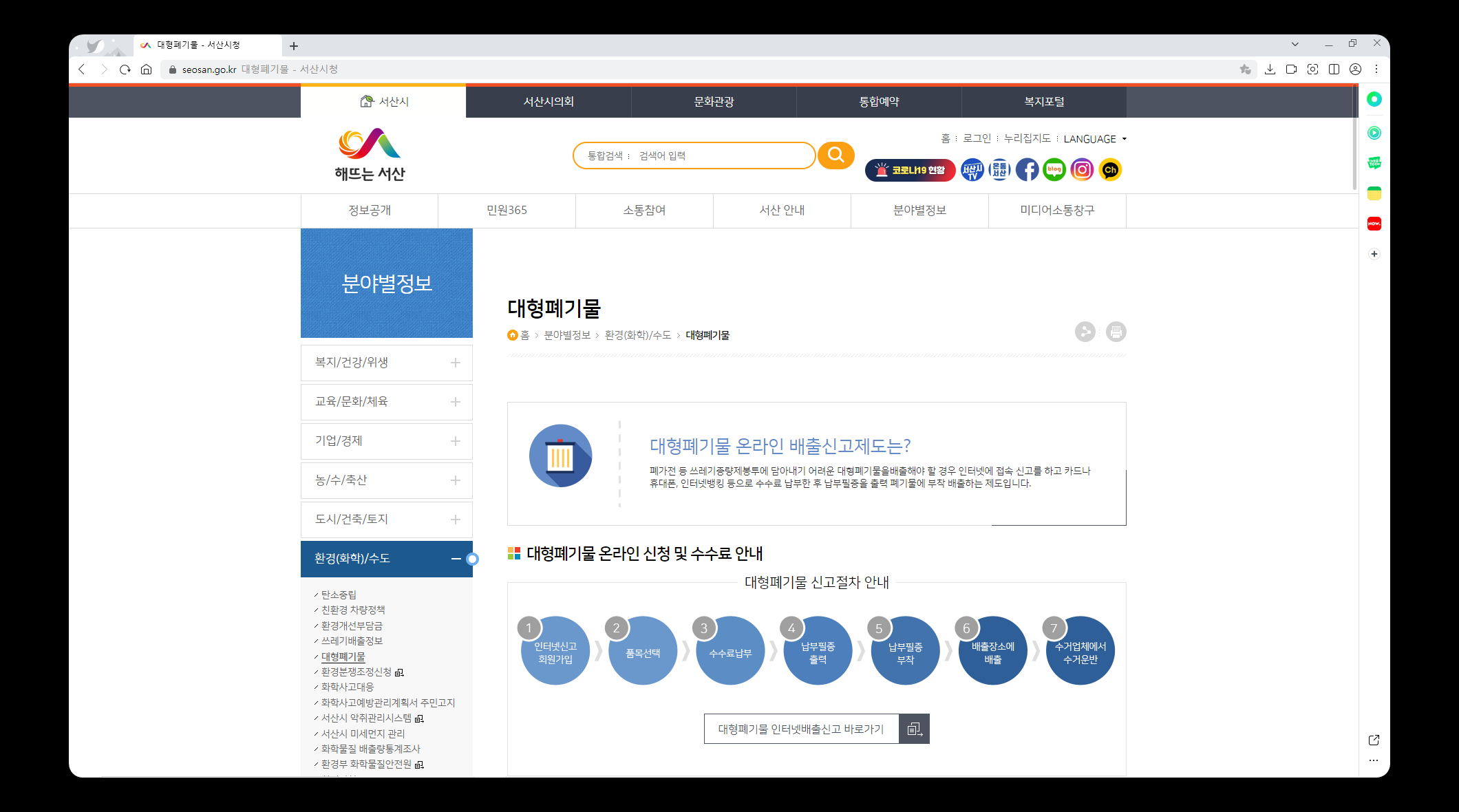Click the home icon in the breadcrumb
Image resolution: width=1459 pixels, height=812 pixels.
tap(512, 335)
